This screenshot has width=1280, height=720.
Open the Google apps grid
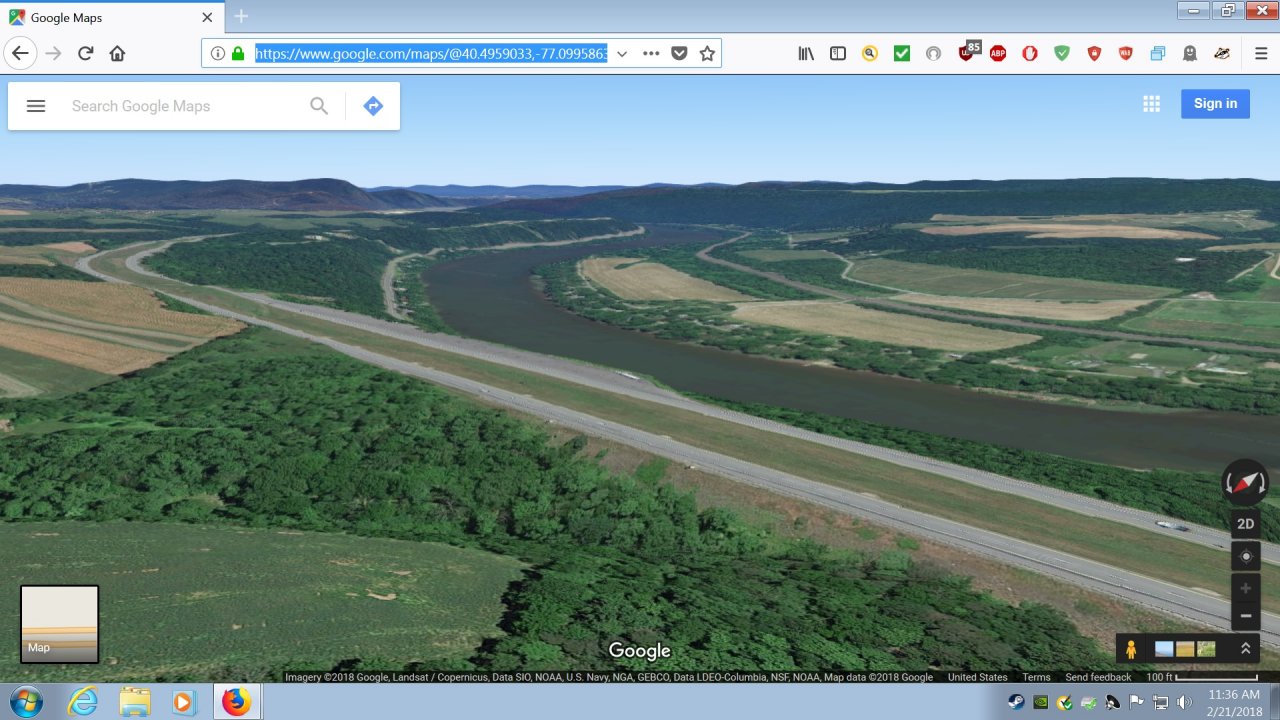(1152, 104)
